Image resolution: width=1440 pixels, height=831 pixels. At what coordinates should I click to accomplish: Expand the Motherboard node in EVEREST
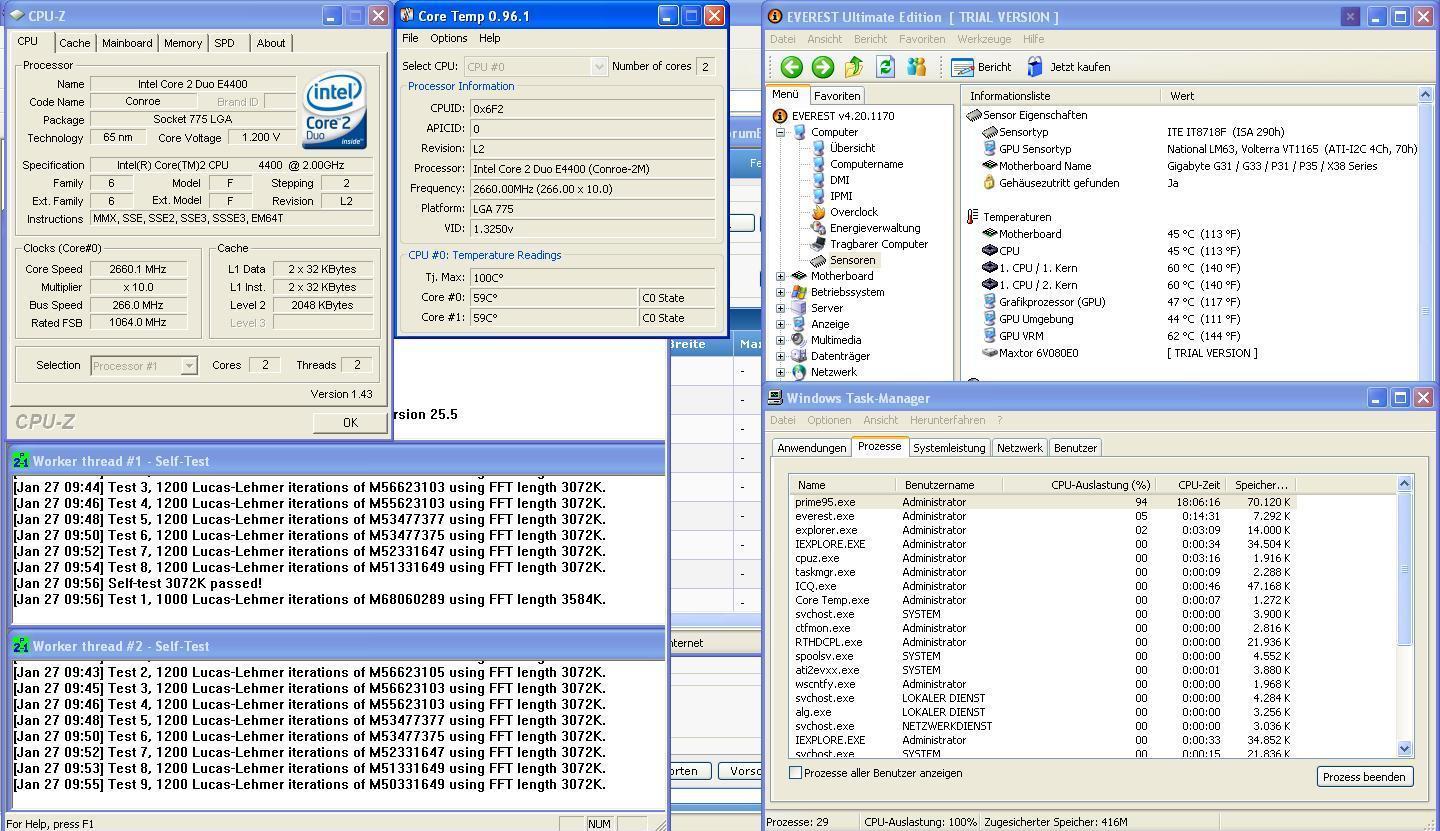tap(781, 276)
